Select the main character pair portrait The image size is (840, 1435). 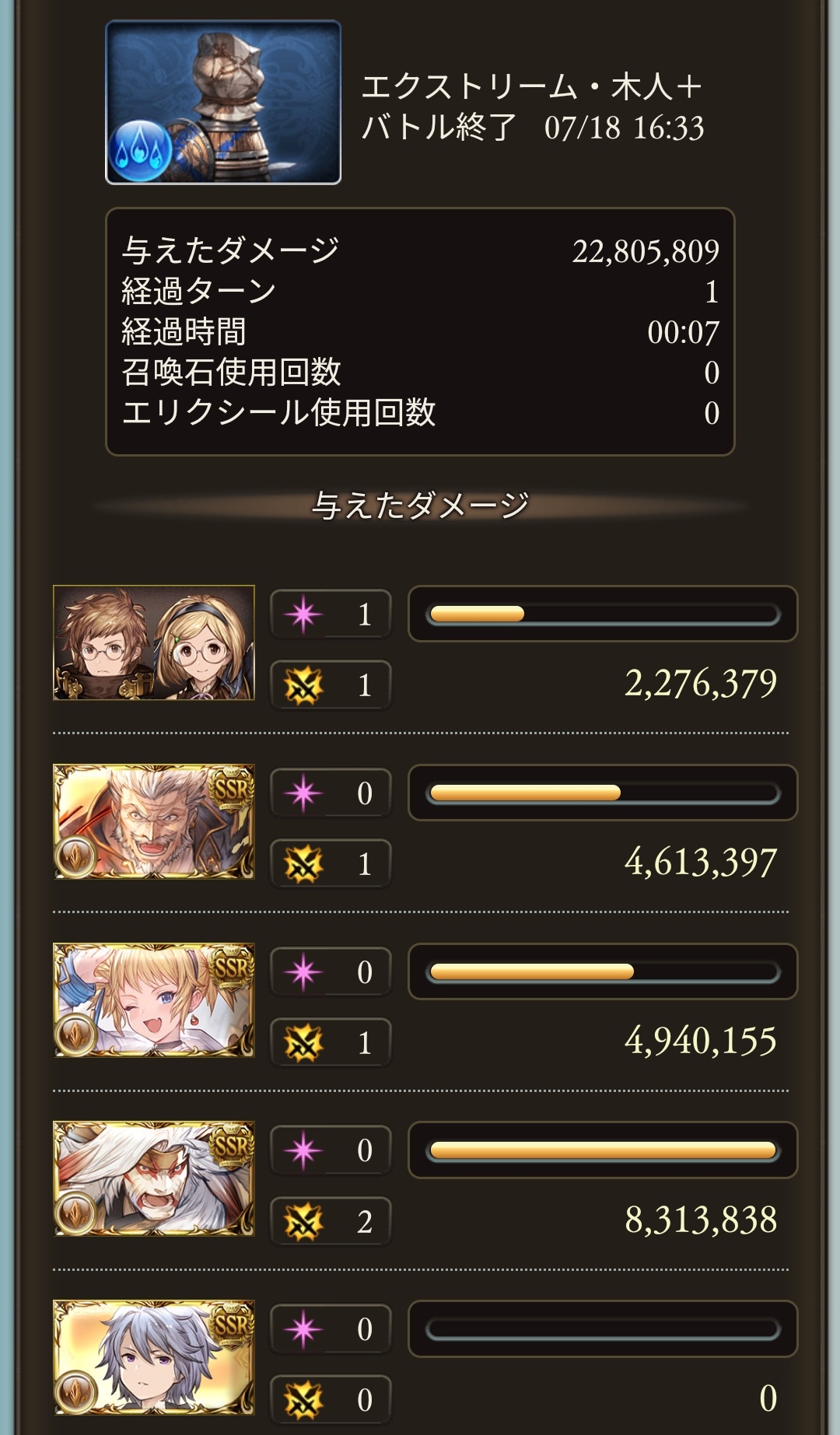154,642
